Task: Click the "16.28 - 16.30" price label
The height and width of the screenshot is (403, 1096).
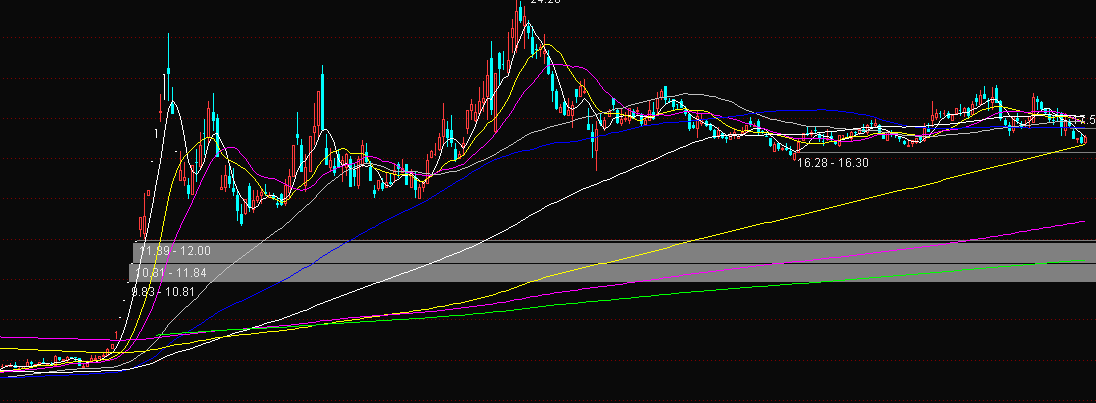Action: tap(833, 162)
